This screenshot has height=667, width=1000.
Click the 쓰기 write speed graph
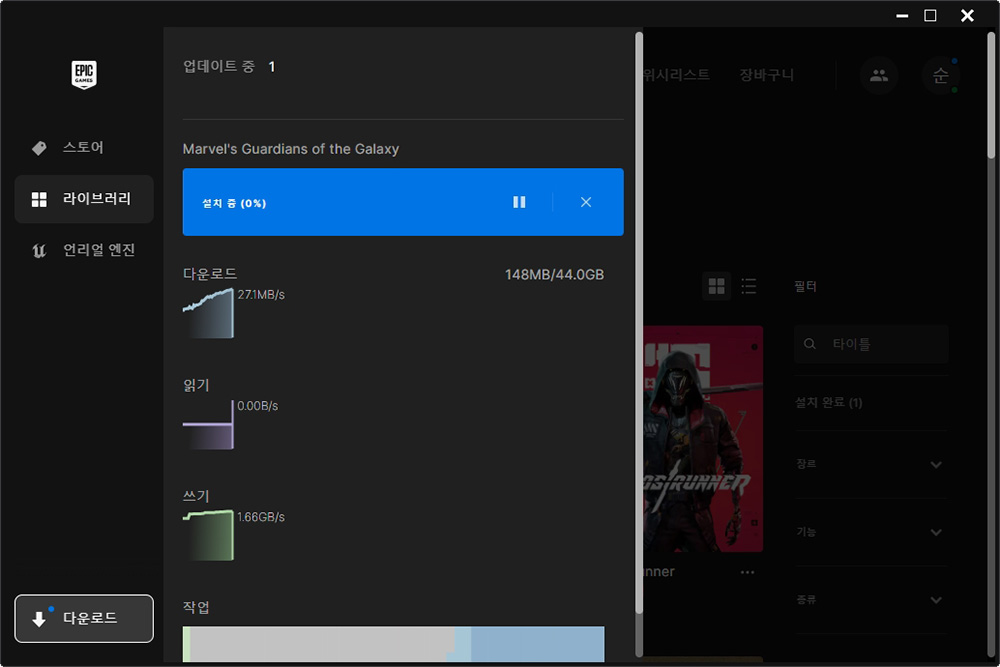click(x=208, y=536)
